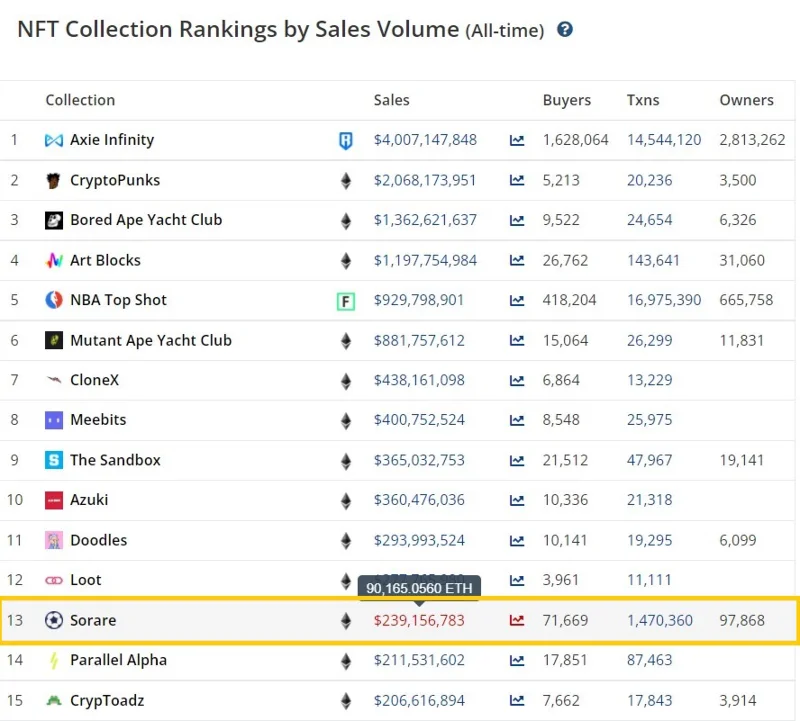Open the Parallel Alpha chart icon

517,660
